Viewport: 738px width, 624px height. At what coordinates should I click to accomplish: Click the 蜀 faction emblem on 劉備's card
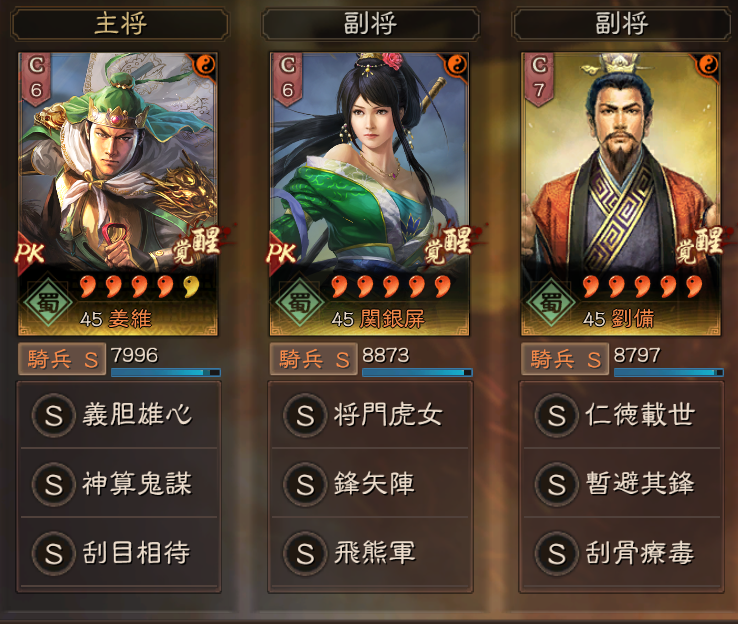click(552, 301)
